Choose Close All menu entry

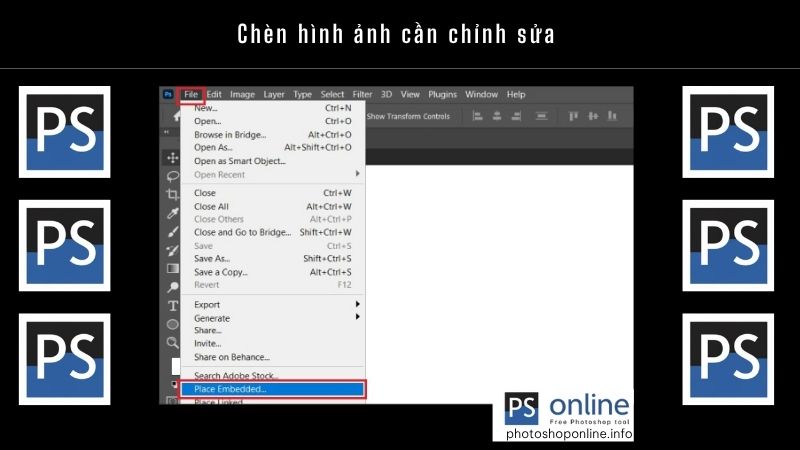(273, 207)
